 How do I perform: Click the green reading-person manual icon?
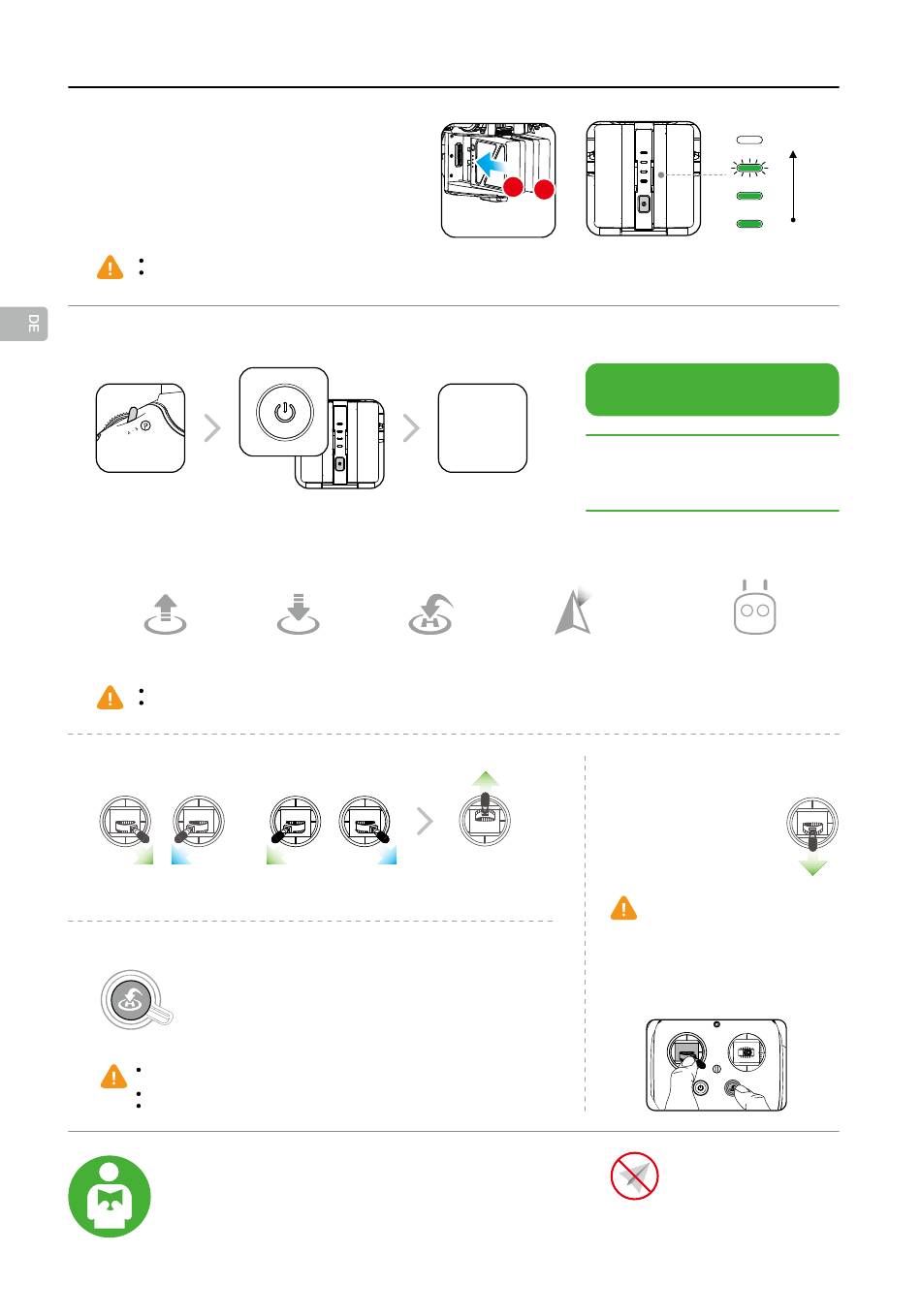(x=110, y=1196)
